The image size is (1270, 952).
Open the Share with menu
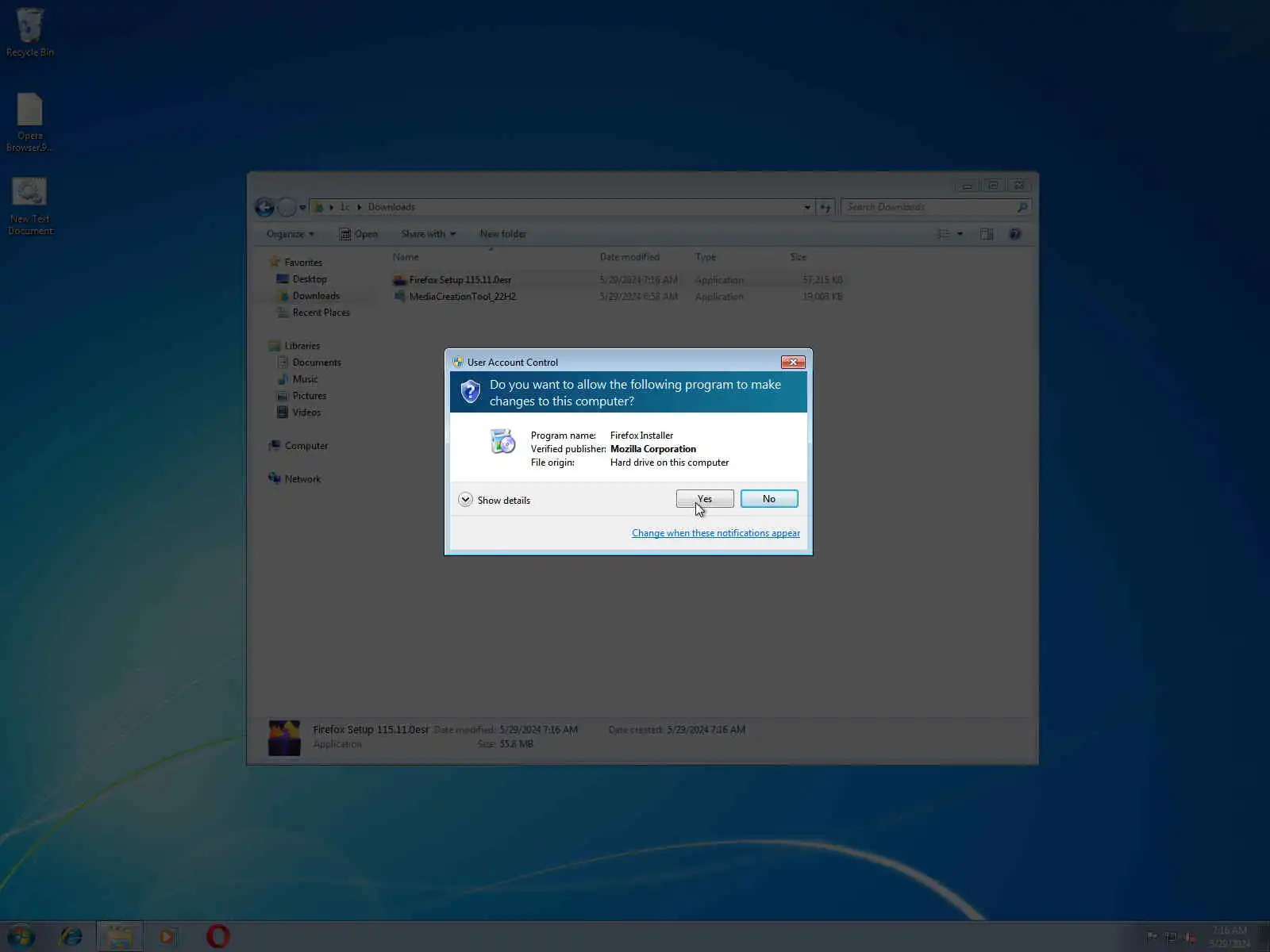429,234
